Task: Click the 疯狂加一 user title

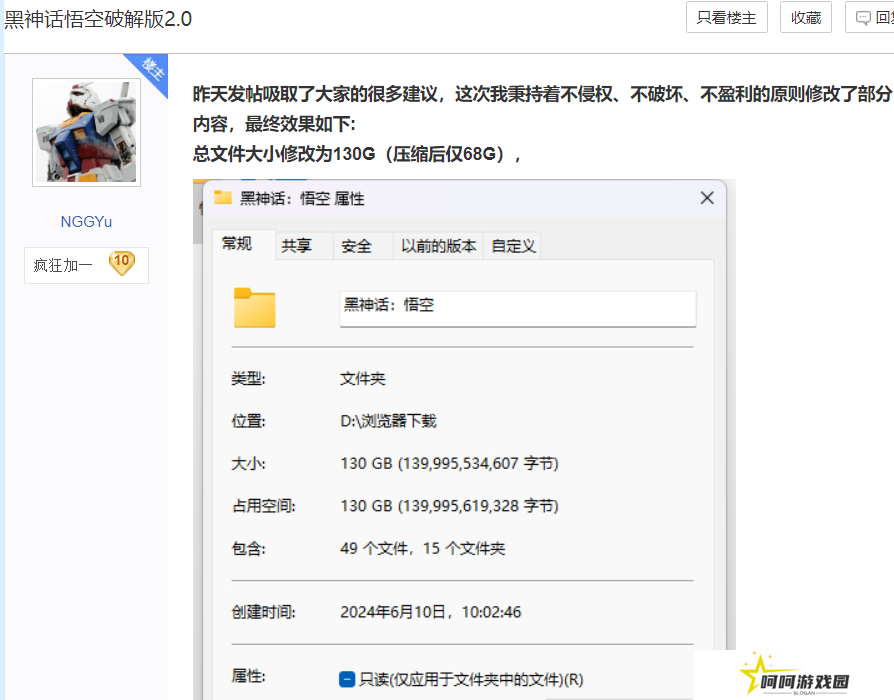Action: [63, 265]
